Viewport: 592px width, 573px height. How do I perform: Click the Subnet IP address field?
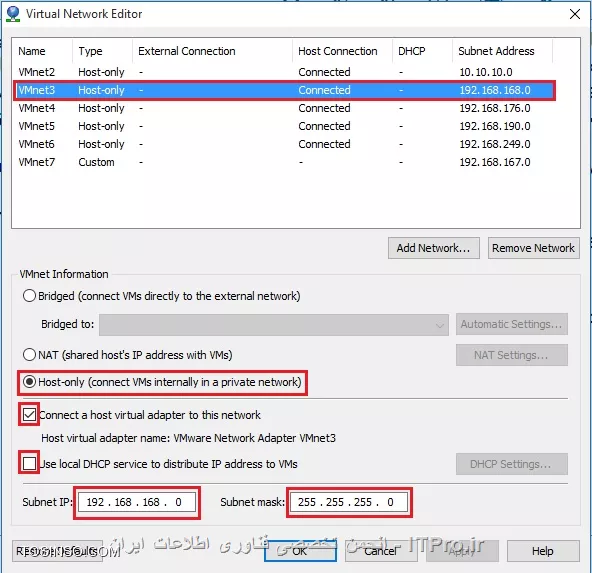tap(137, 502)
